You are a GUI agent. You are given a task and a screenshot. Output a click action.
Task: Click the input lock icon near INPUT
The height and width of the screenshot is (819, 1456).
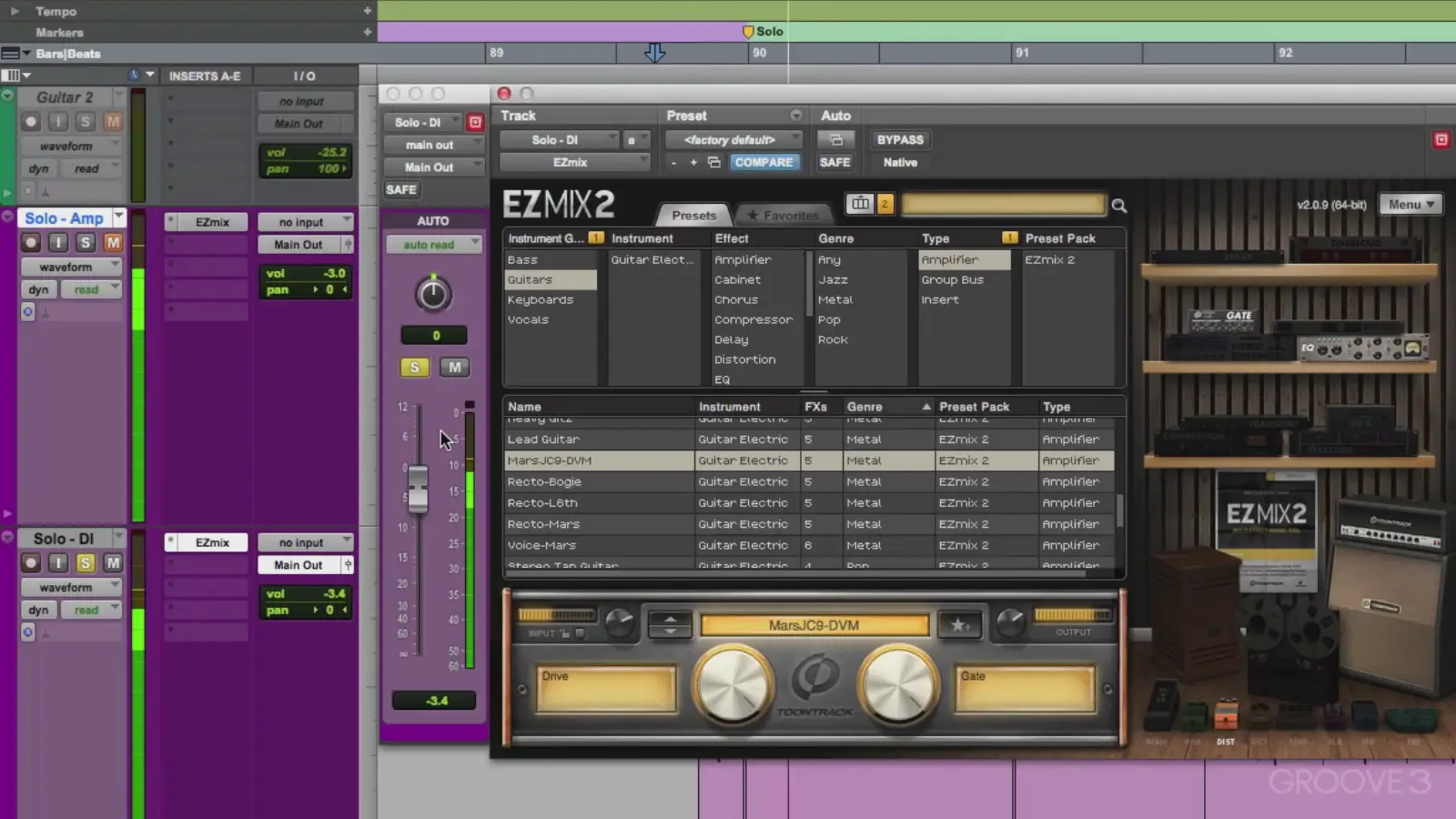pos(565,633)
